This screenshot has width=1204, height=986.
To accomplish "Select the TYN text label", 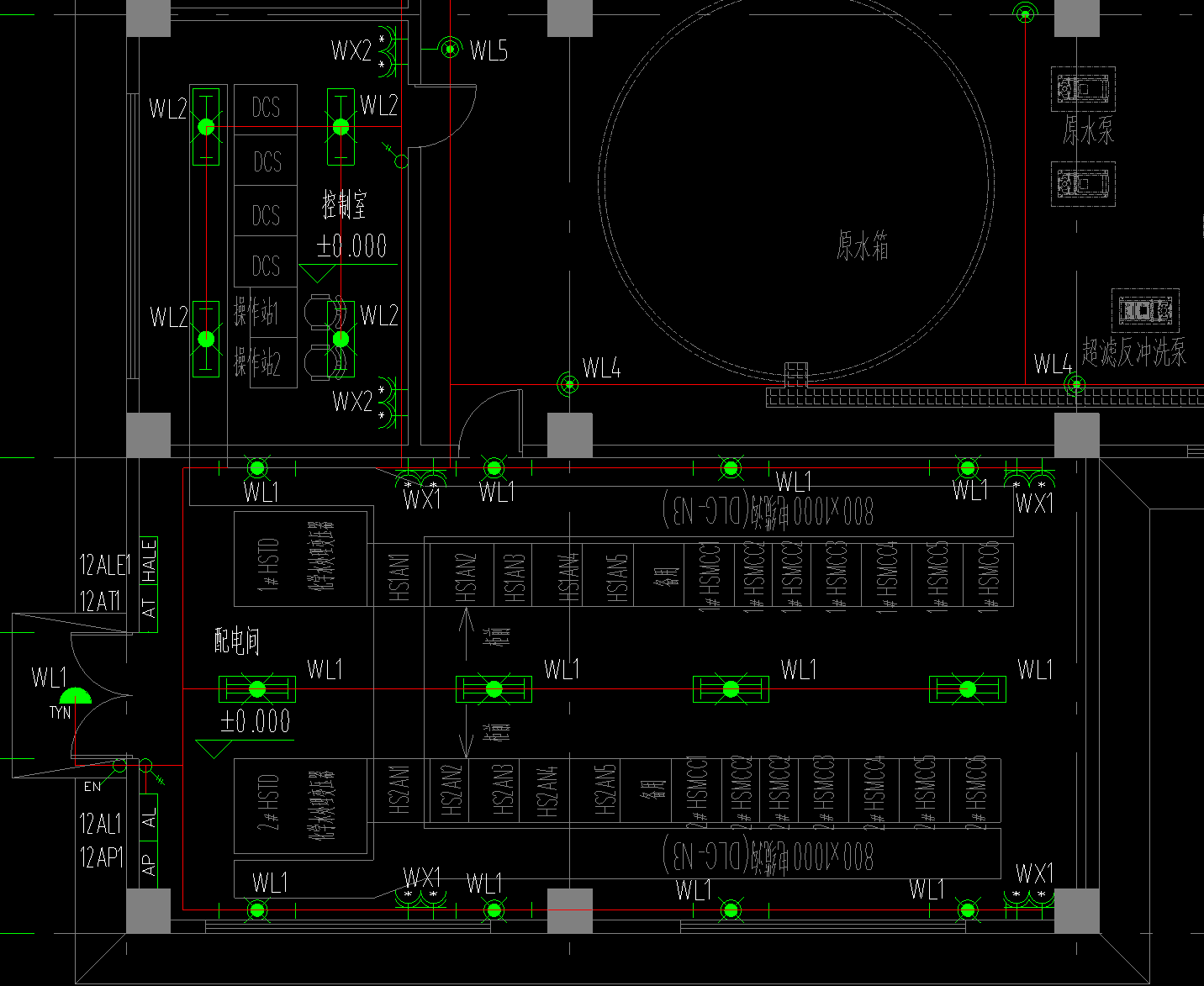I will pos(60,713).
